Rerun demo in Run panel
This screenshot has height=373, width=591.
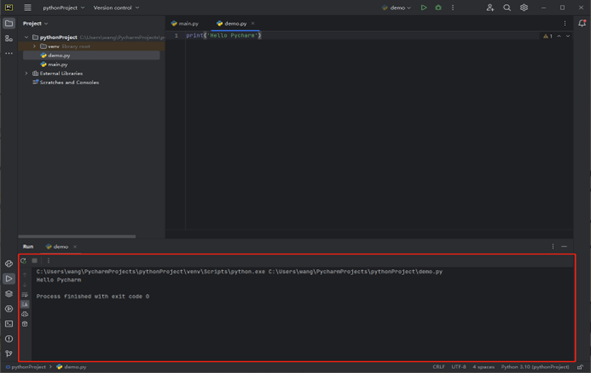(x=24, y=260)
